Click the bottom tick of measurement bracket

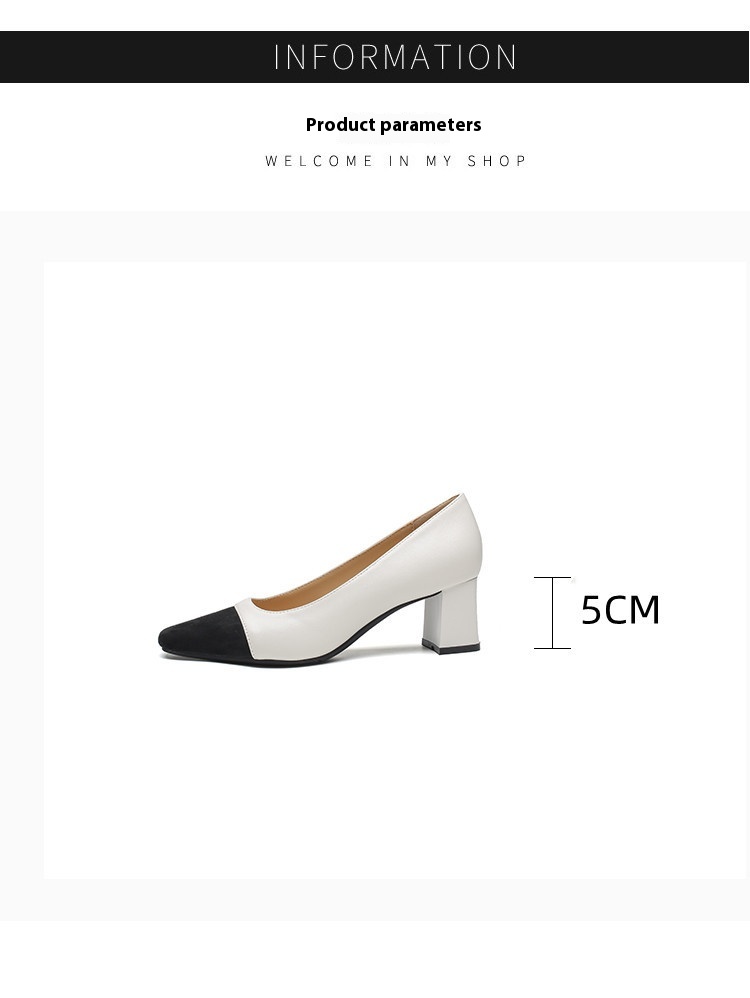click(x=552, y=649)
